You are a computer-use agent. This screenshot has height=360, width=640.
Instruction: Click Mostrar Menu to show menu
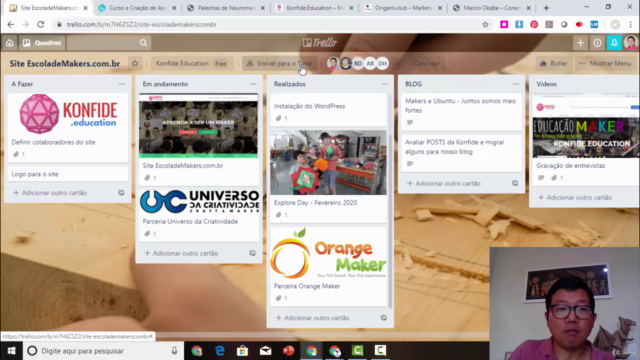click(x=605, y=63)
